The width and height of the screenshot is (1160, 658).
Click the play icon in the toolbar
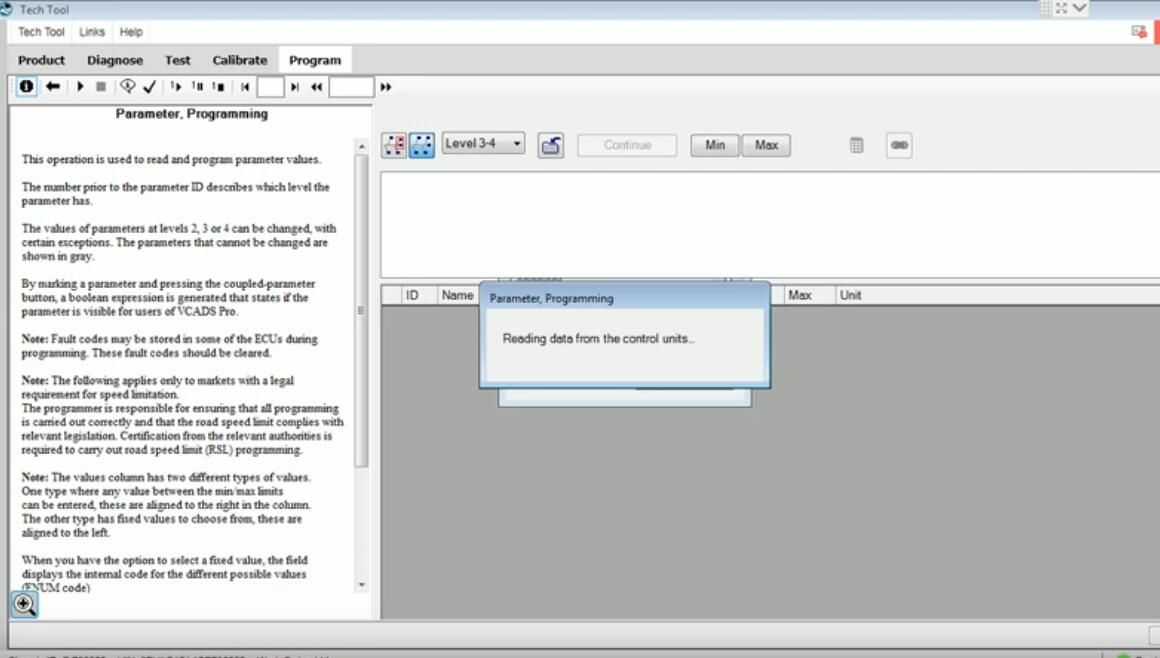tap(80, 87)
